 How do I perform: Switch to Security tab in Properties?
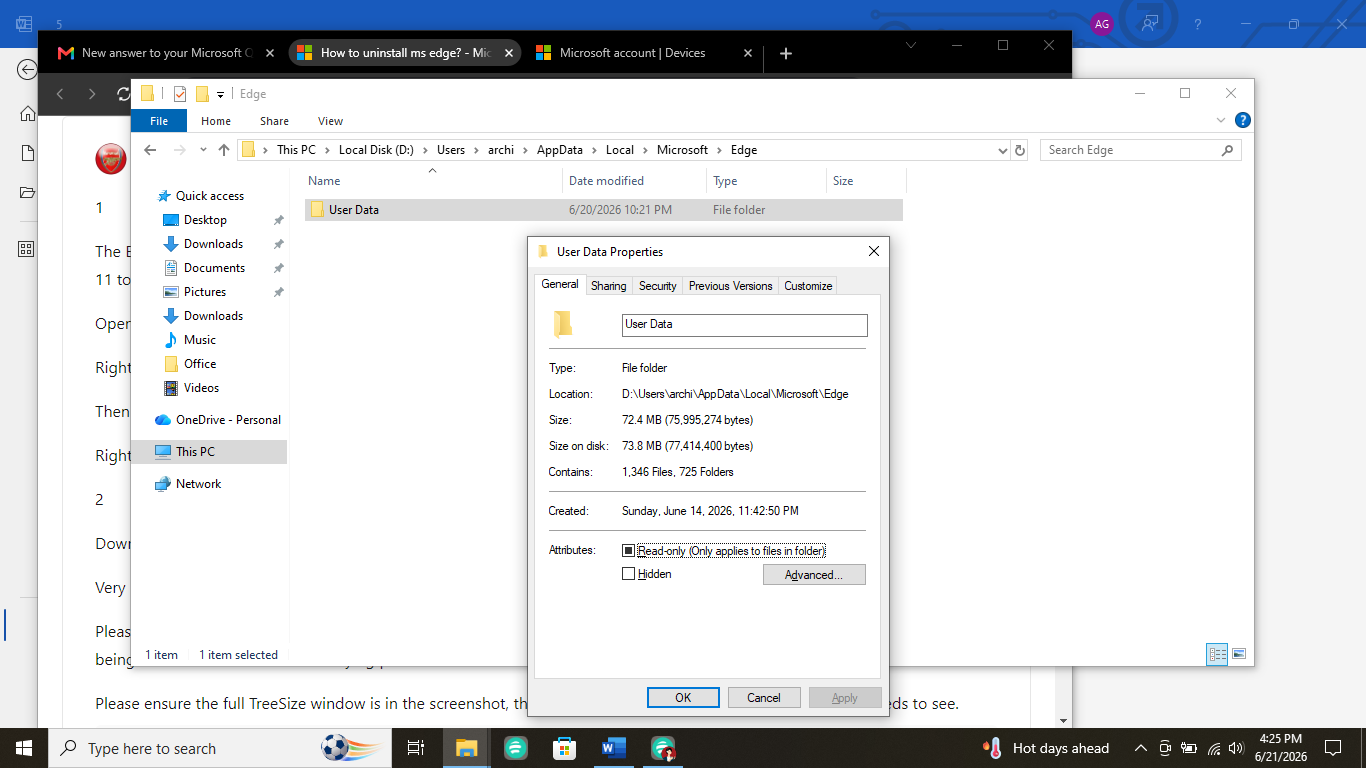click(657, 286)
